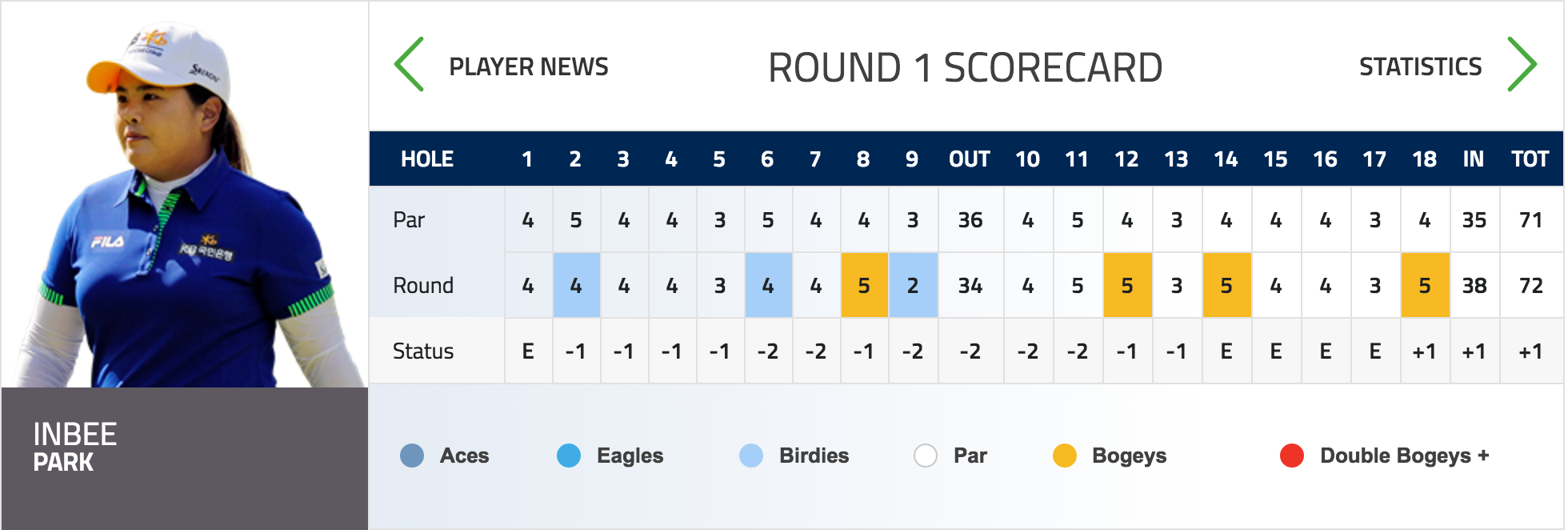Click the Bogeys legend yellow circle
Screen dimensions: 1568x530
pyautogui.click(x=1065, y=456)
